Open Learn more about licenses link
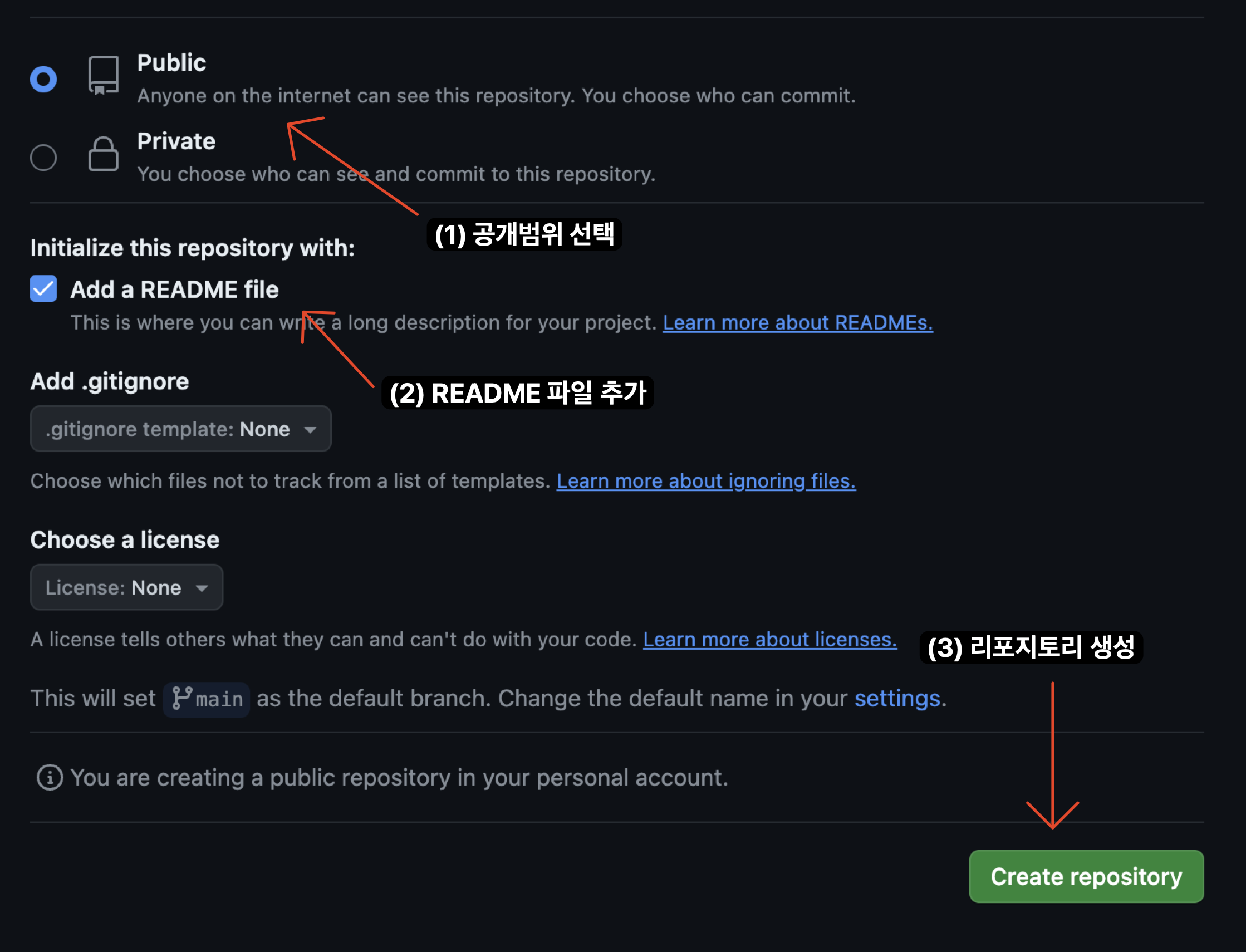 click(x=769, y=640)
